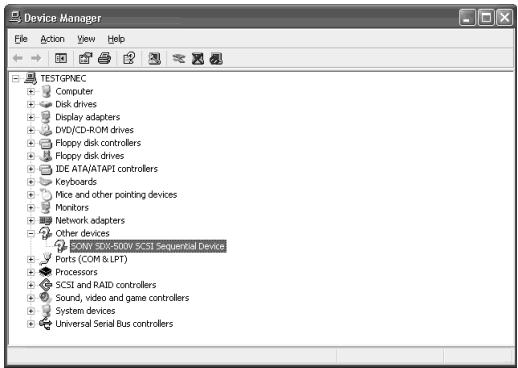Viewport: 518px width, 368px height.
Task: Expand the System devices node
Action: 31,311
